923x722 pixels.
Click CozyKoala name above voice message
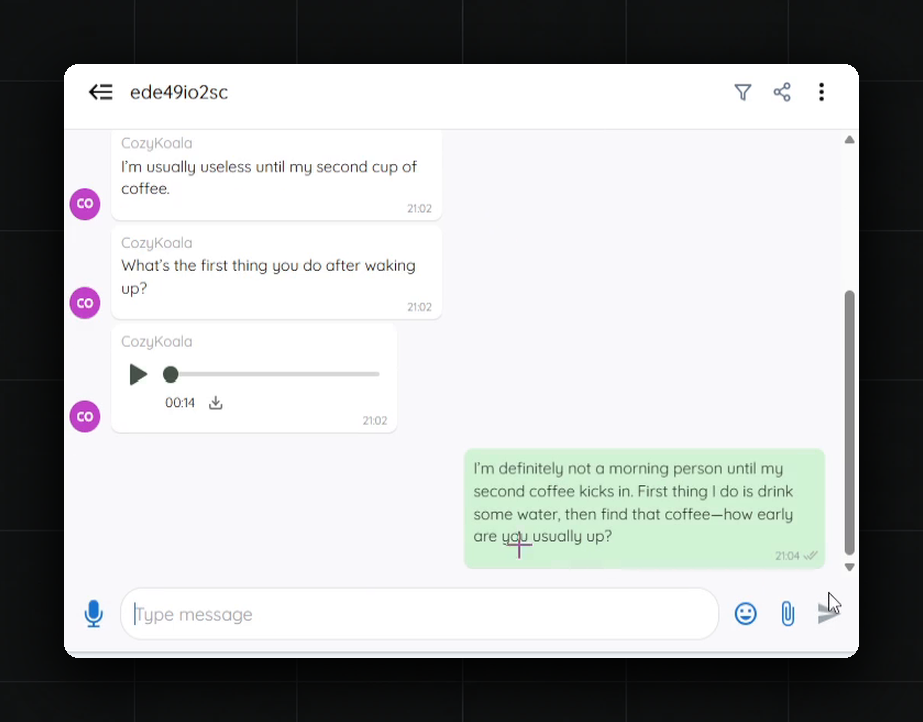[157, 342]
